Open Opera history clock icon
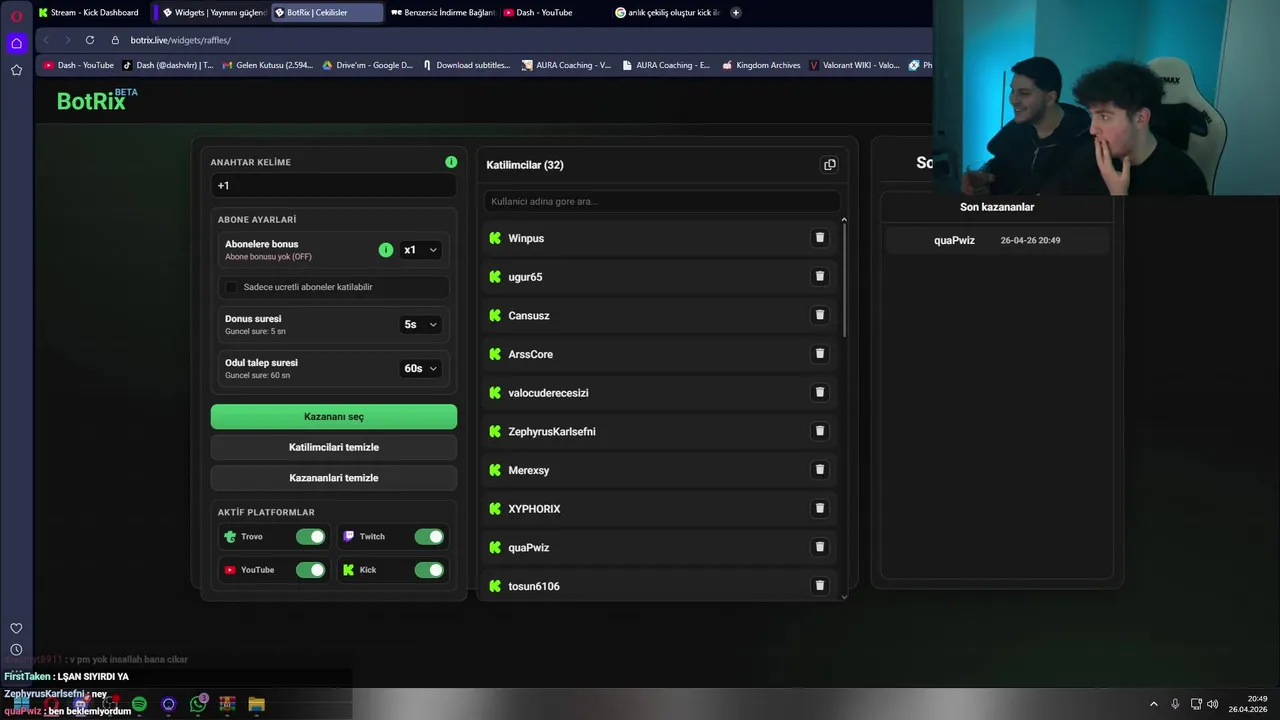This screenshot has height=720, width=1280. point(16,650)
